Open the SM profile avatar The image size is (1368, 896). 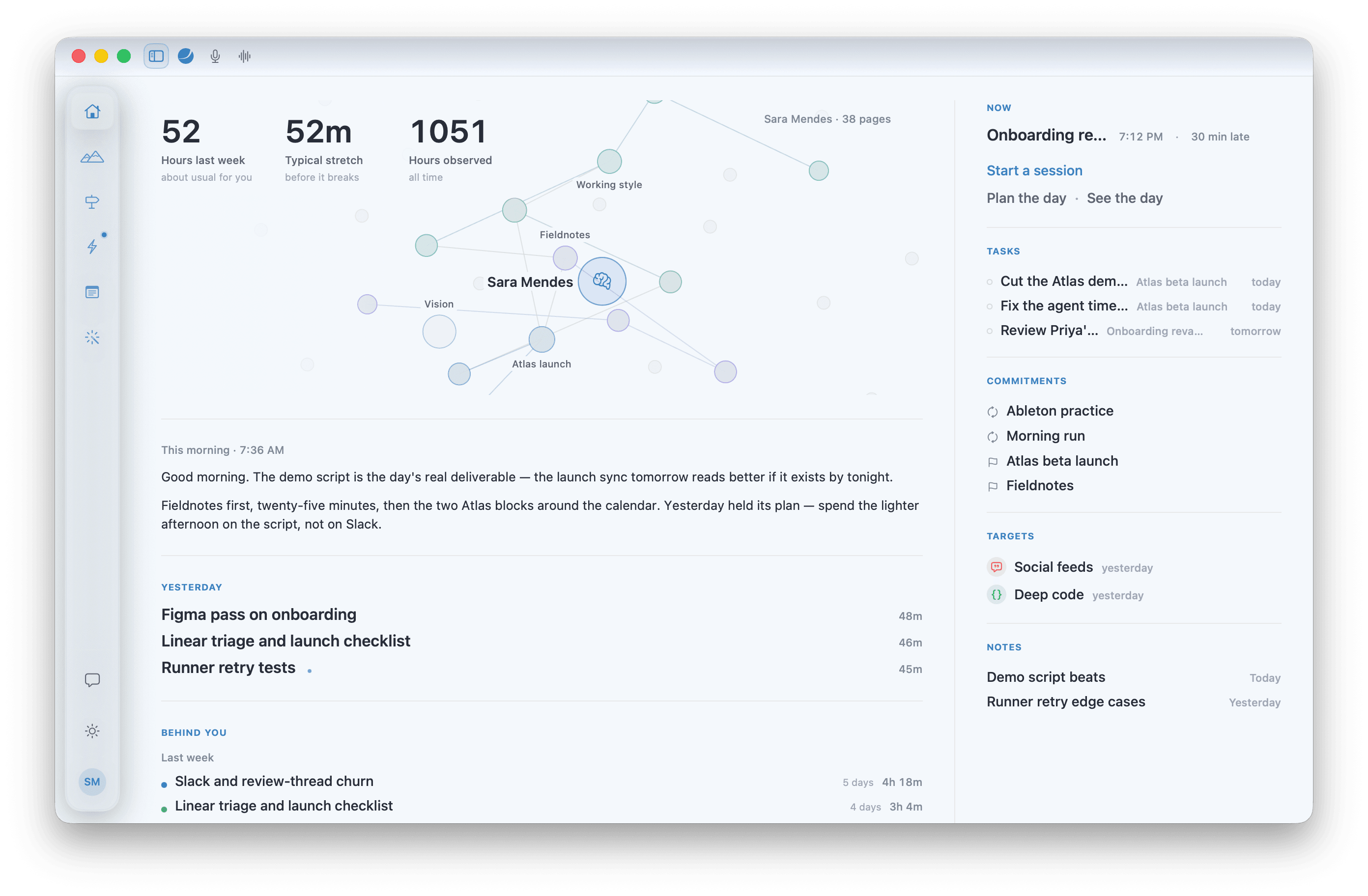click(x=92, y=782)
